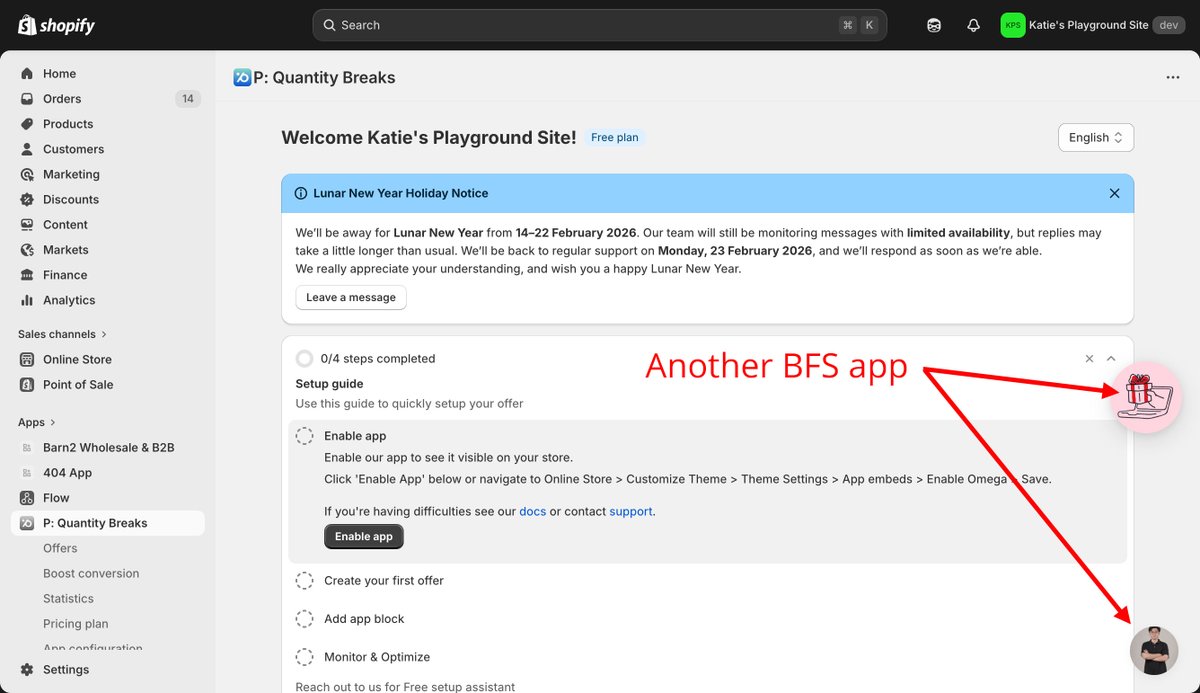Open the English language dropdown
Viewport: 1200px width, 693px height.
click(1096, 138)
